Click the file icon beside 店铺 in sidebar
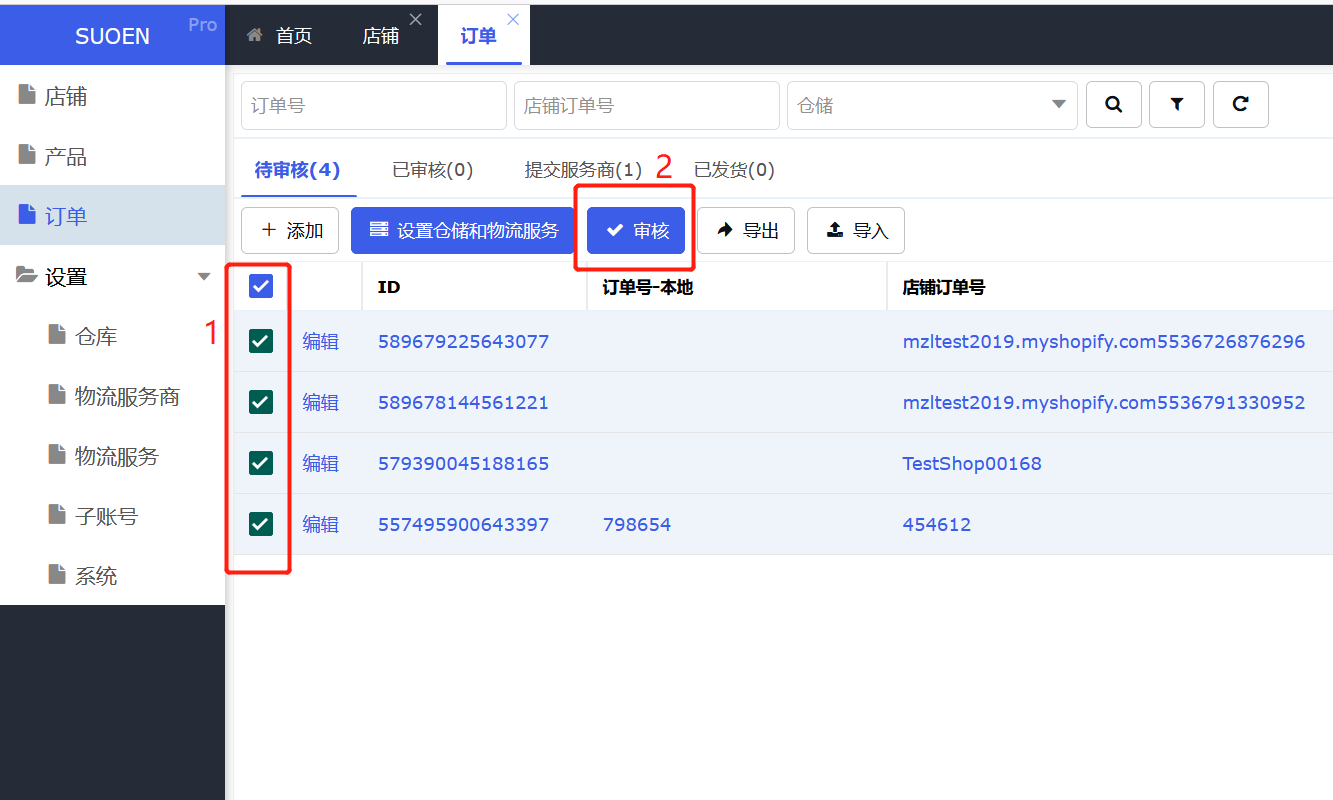The height and width of the screenshot is (800, 1333). [x=27, y=95]
